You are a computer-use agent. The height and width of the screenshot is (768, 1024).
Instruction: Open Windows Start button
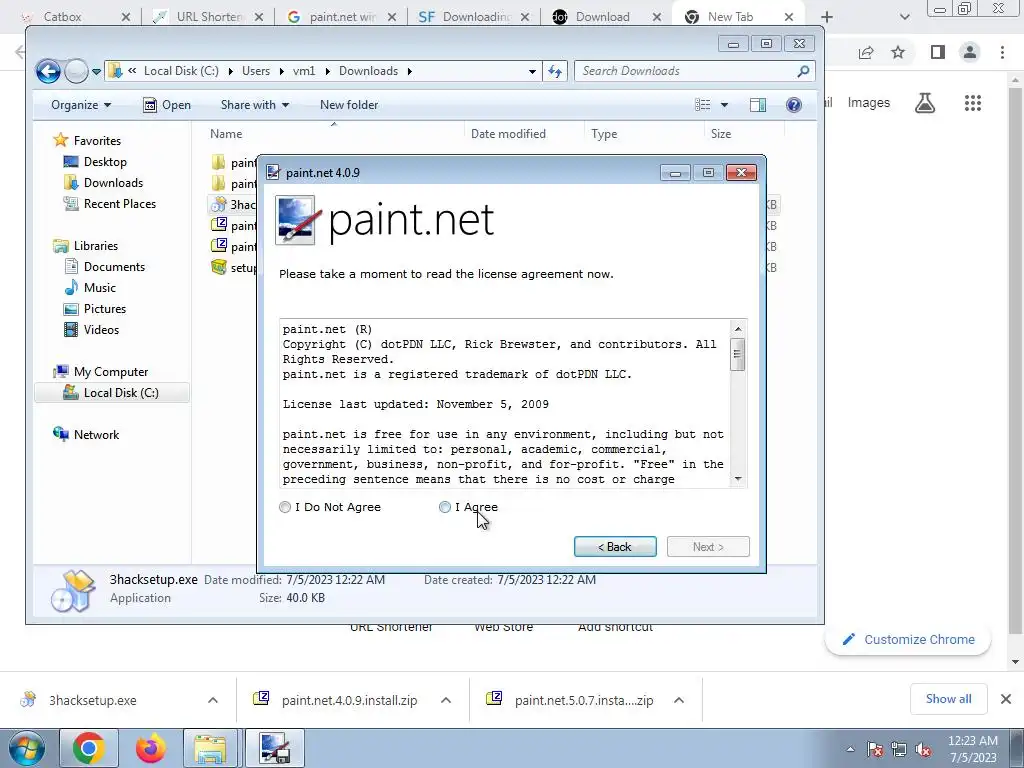coord(26,748)
